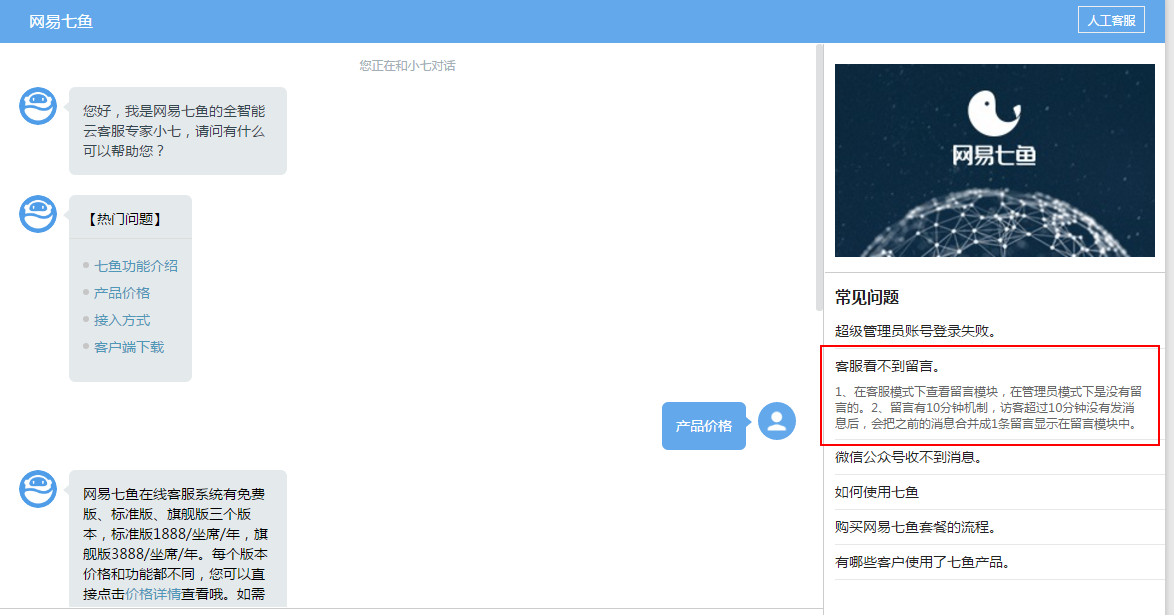1174x615 pixels.
Task: Click the answer text under 客服看不到留言
Action: coord(988,408)
